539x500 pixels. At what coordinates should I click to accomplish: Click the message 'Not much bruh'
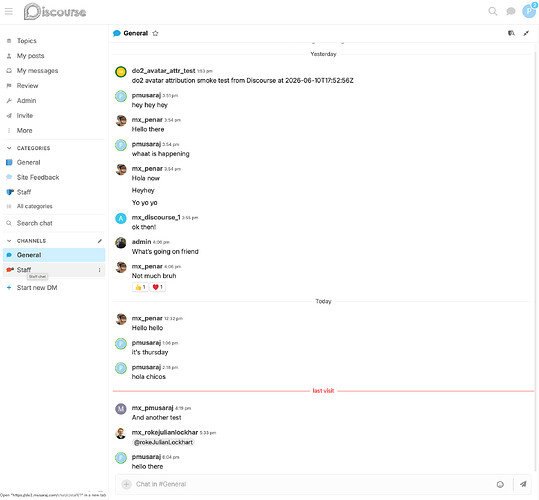tap(154, 276)
